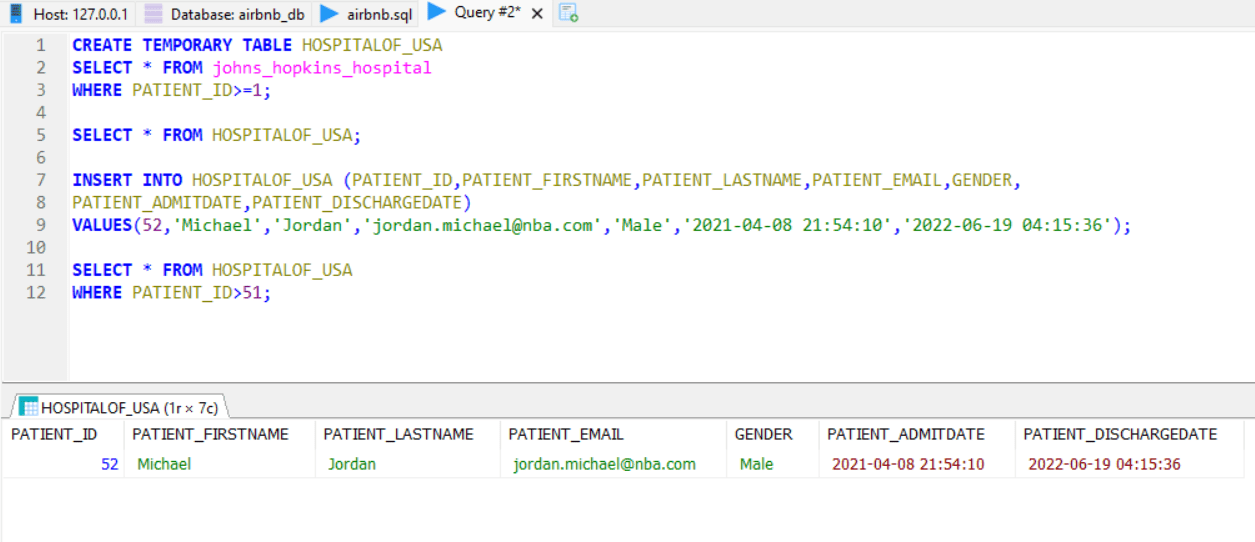Close the Query #2* tab
This screenshot has height=542, width=1255.
[537, 14]
